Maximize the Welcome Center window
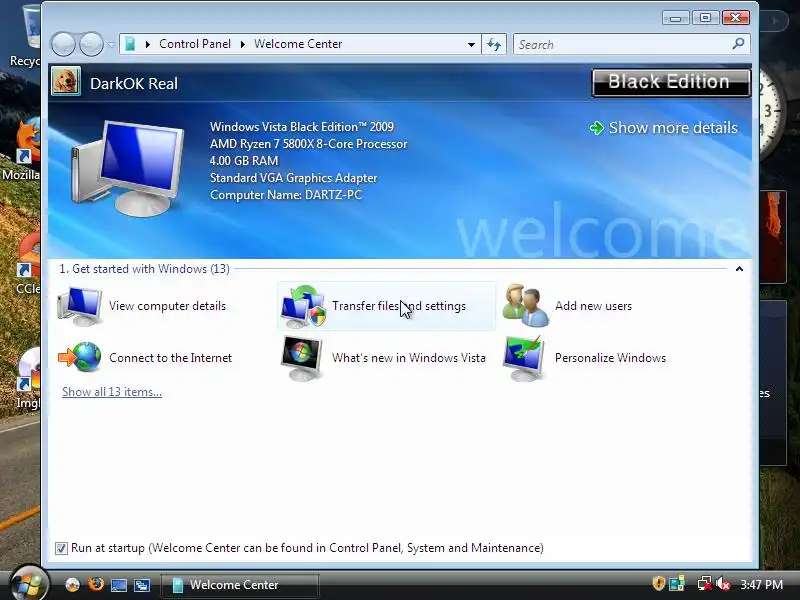 [706, 18]
